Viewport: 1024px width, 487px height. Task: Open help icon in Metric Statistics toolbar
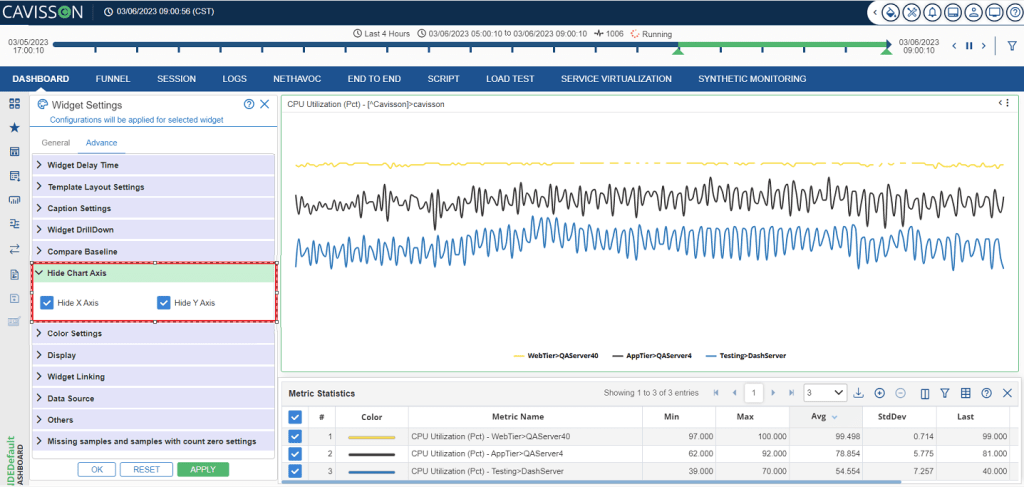click(x=987, y=393)
